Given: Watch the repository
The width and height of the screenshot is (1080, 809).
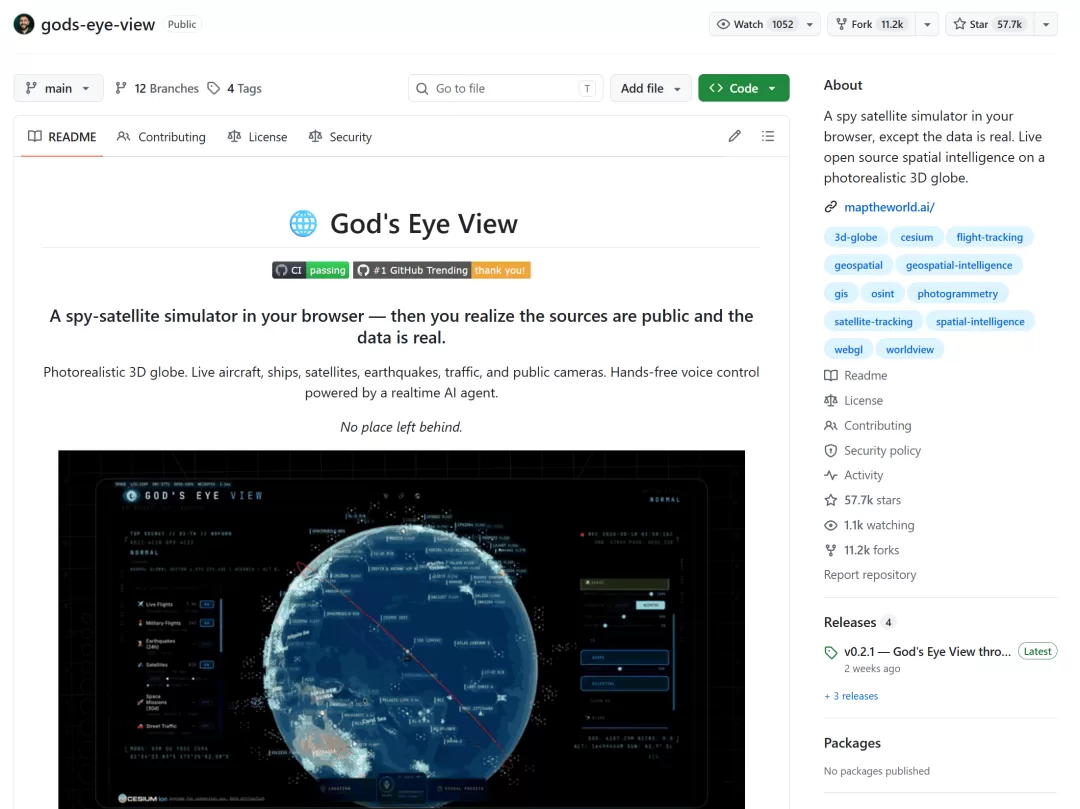Looking at the screenshot, I should point(755,24).
